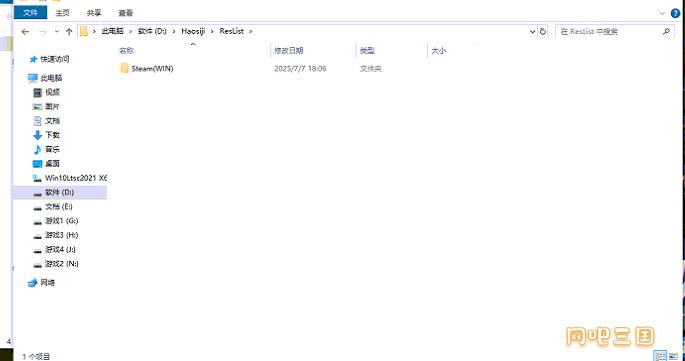The height and width of the screenshot is (361, 685).
Task: Go back with the back arrow
Action: click(25, 31)
